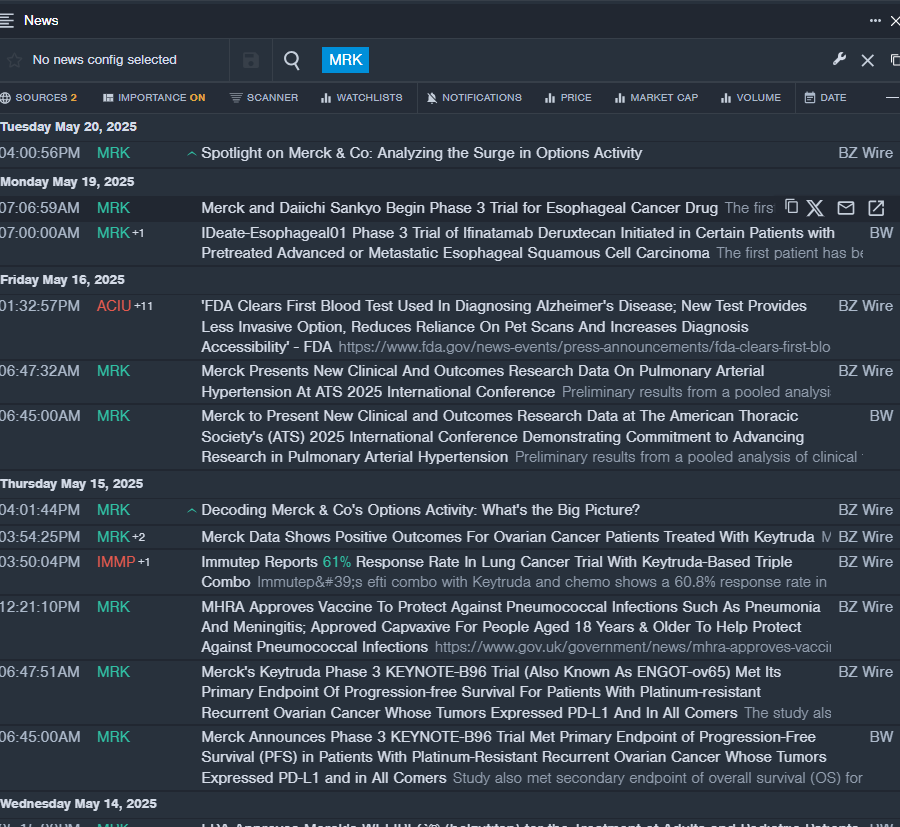Image resolution: width=900 pixels, height=827 pixels.
Task: Click MRK ticker on the 04:00:56PM row
Action: (113, 153)
